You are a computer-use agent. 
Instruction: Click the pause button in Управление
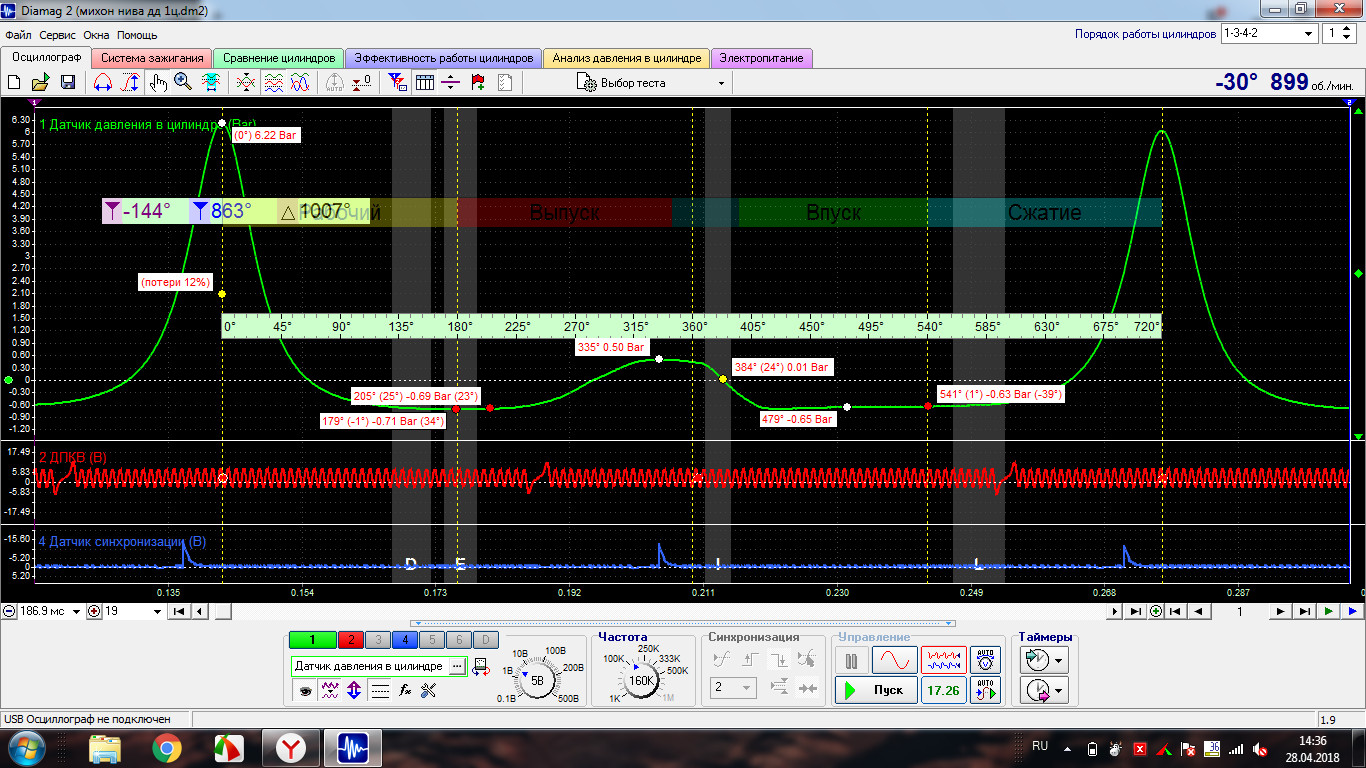pyautogui.click(x=852, y=661)
